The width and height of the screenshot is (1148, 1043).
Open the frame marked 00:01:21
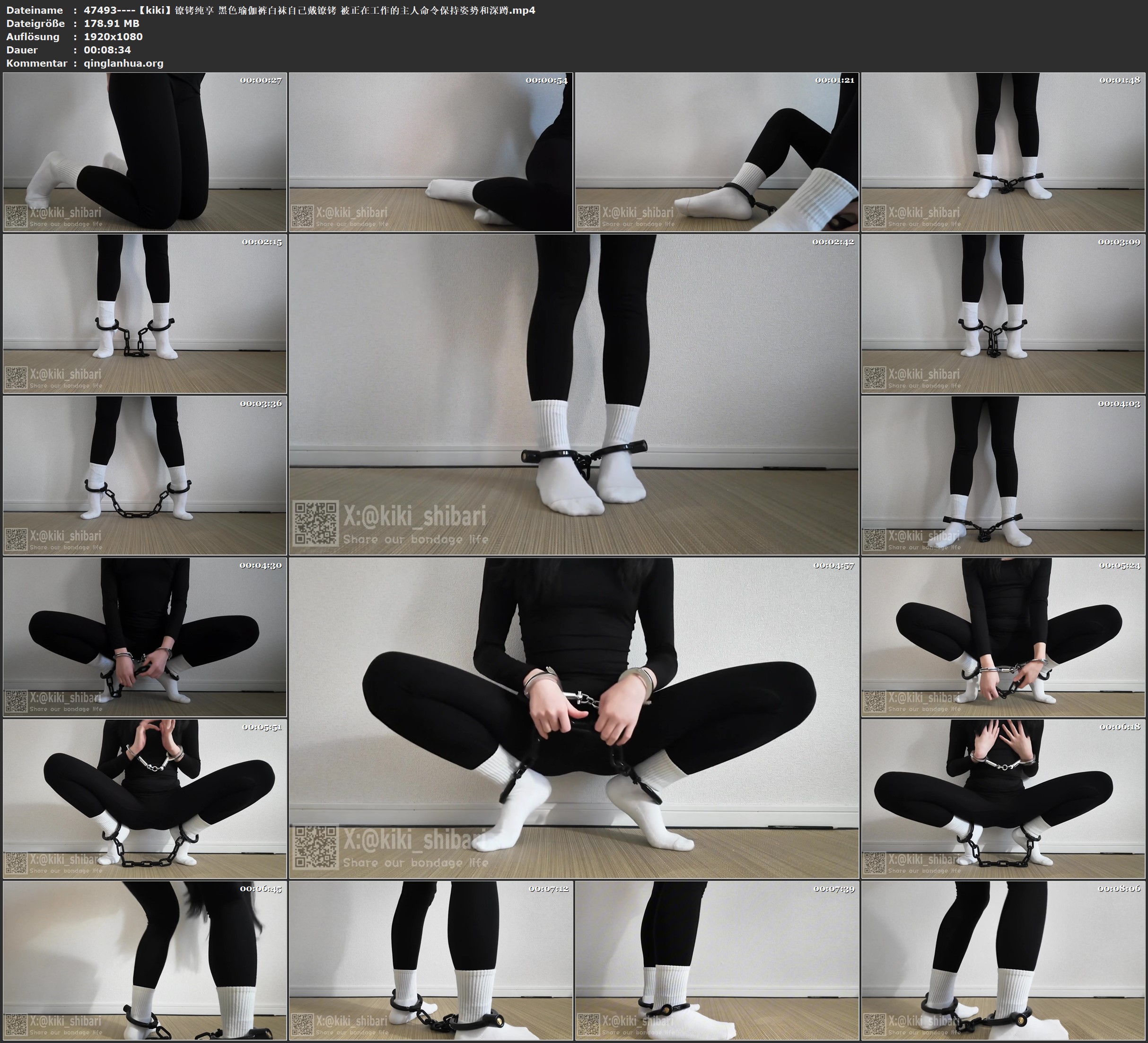click(x=717, y=151)
